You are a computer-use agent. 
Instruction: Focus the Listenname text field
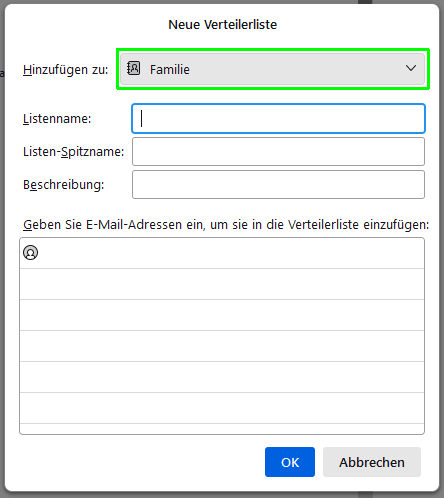278,119
